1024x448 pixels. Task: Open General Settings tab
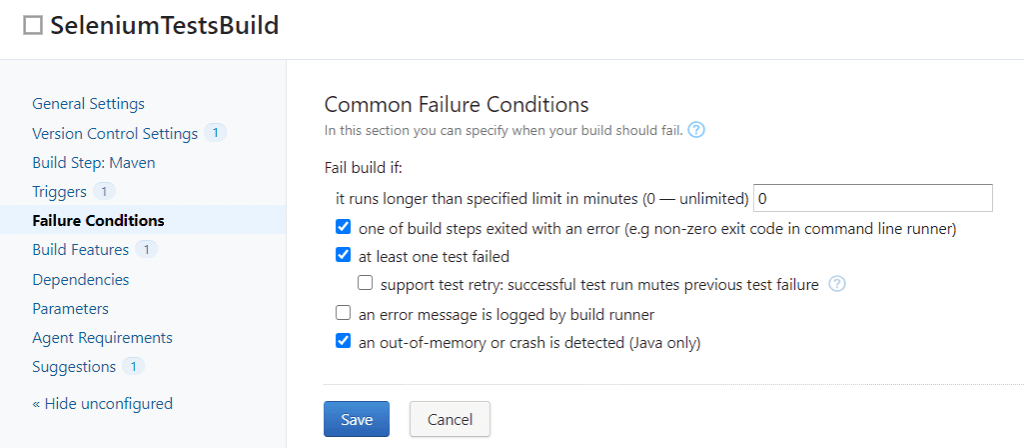pyautogui.click(x=88, y=104)
